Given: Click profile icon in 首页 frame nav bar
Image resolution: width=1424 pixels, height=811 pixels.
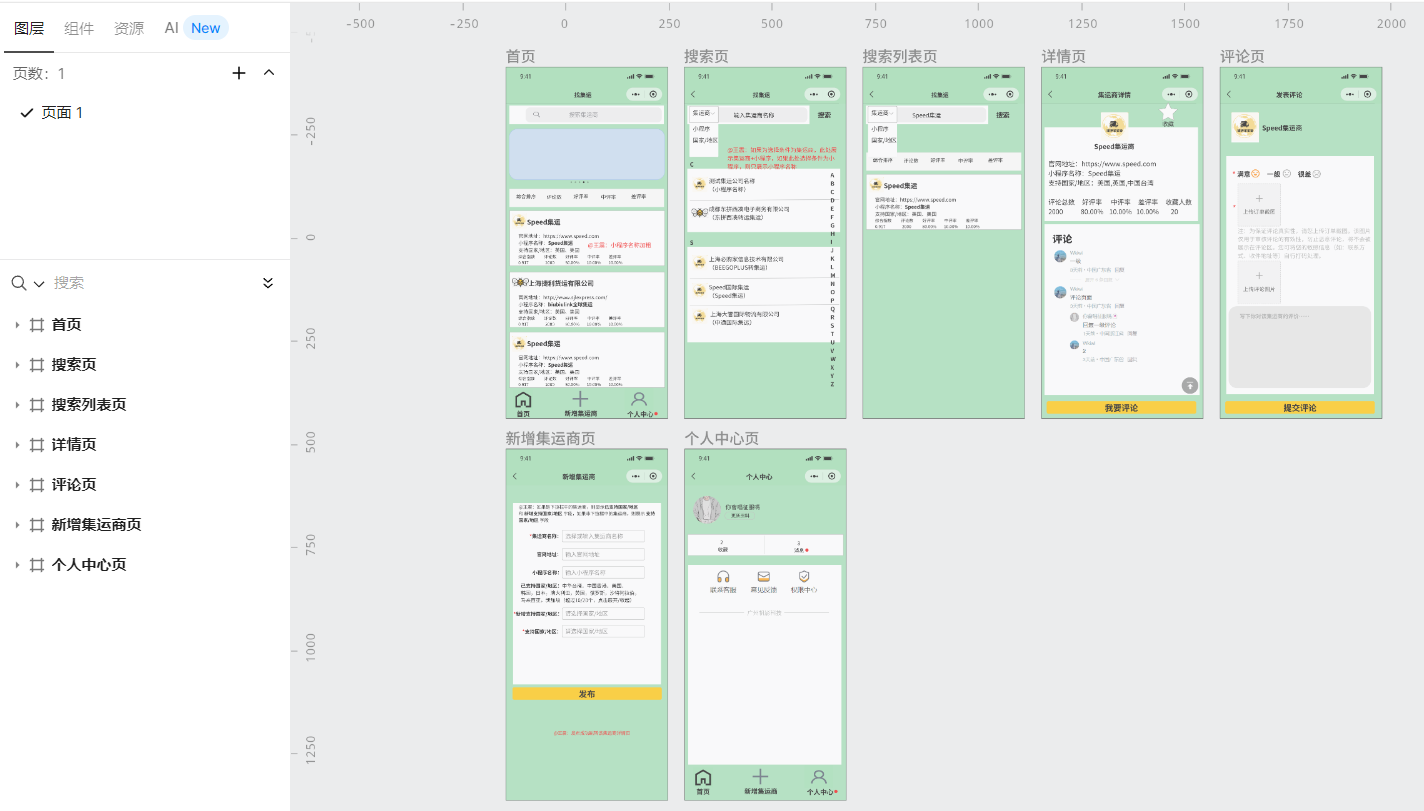Looking at the screenshot, I should 640,399.
